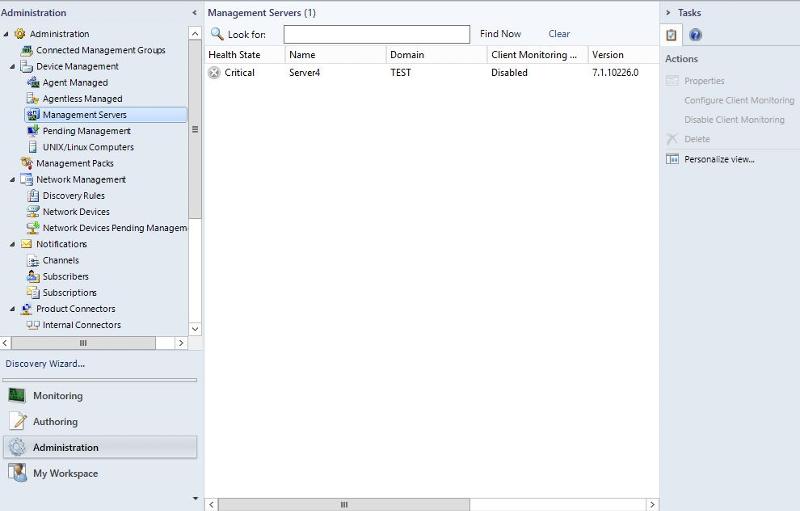Click Find Now button

tap(501, 34)
